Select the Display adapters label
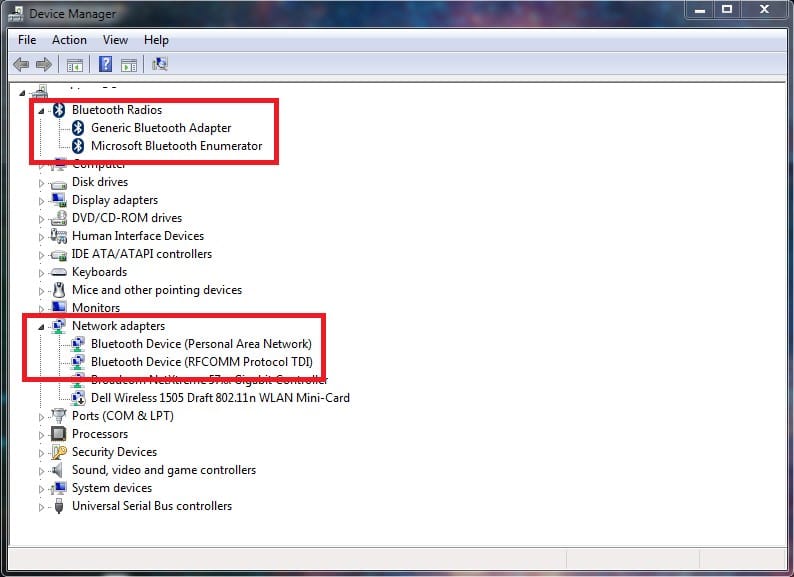This screenshot has width=794, height=577. (x=115, y=200)
